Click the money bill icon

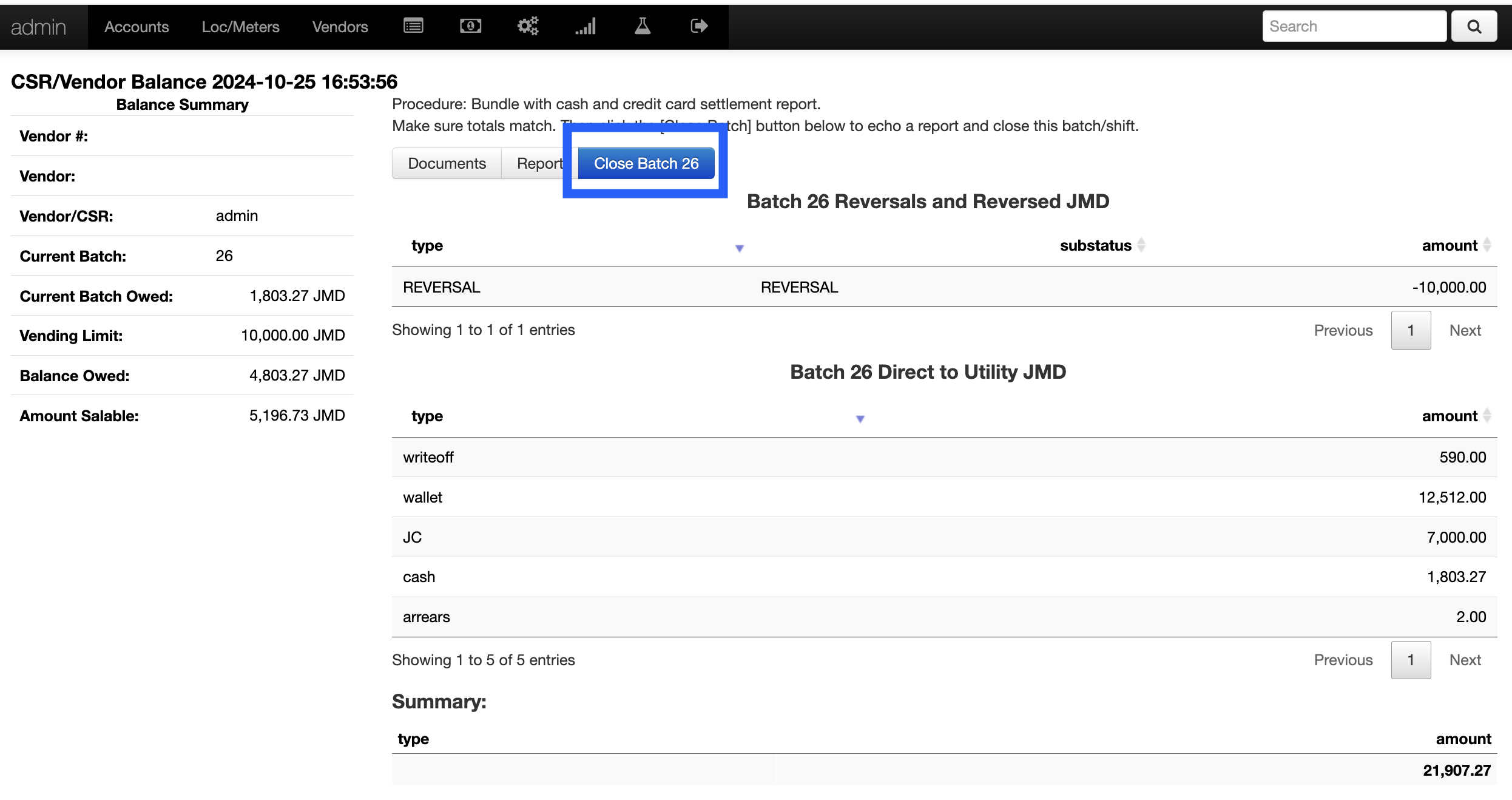[x=470, y=26]
